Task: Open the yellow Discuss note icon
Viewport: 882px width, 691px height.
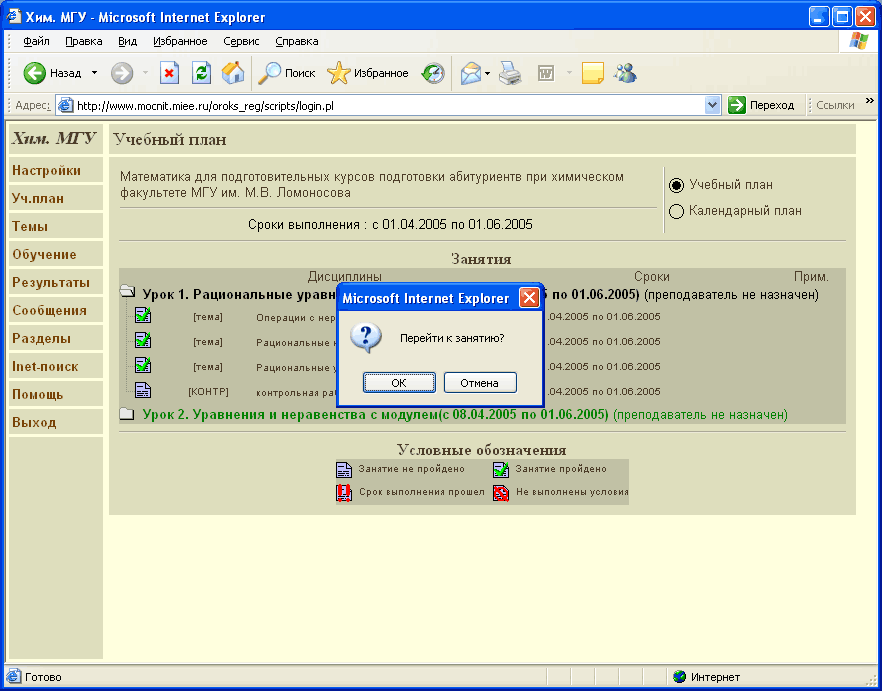Action: pos(592,73)
